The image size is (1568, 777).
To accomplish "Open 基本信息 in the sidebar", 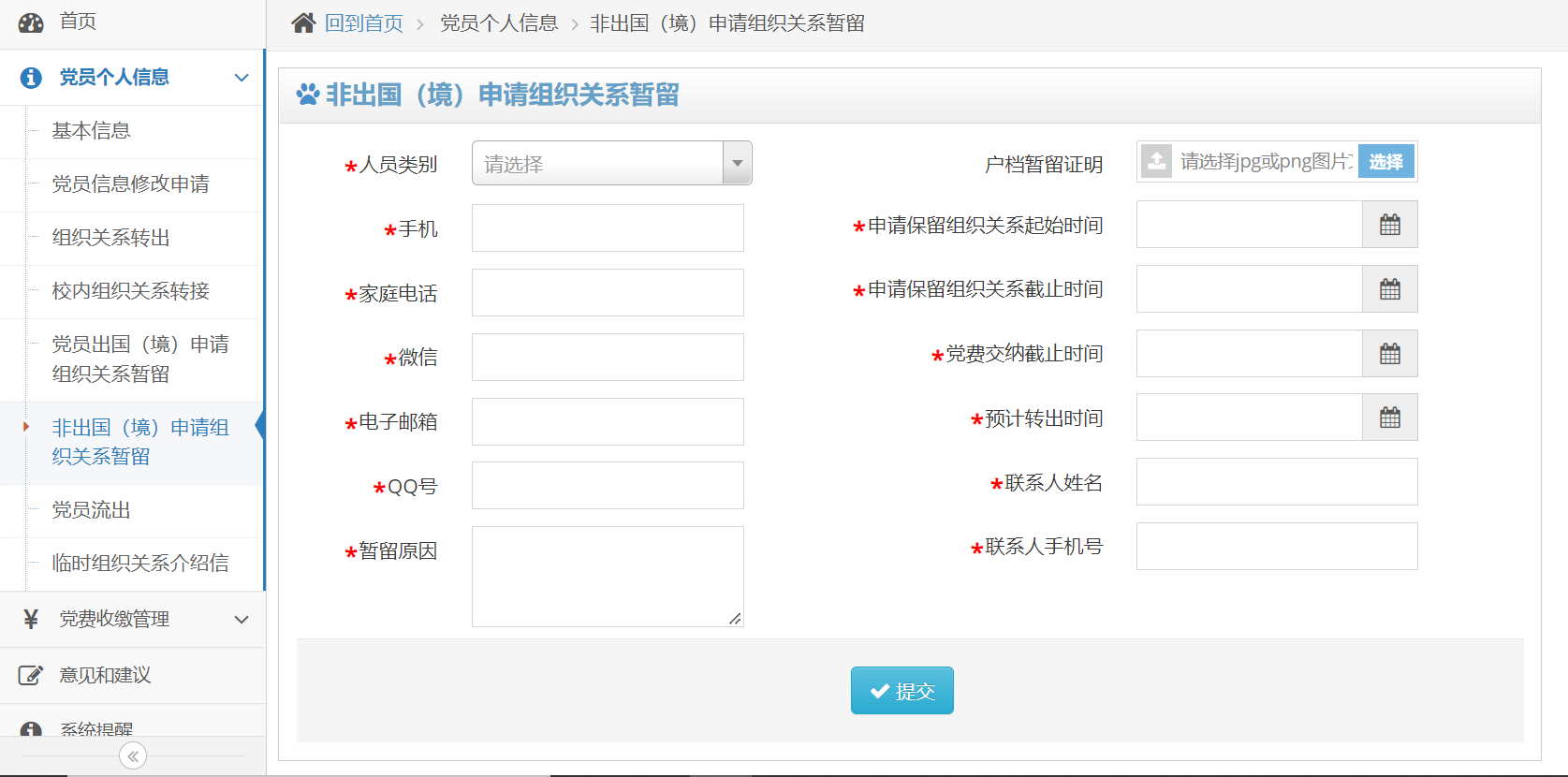I will tap(91, 131).
